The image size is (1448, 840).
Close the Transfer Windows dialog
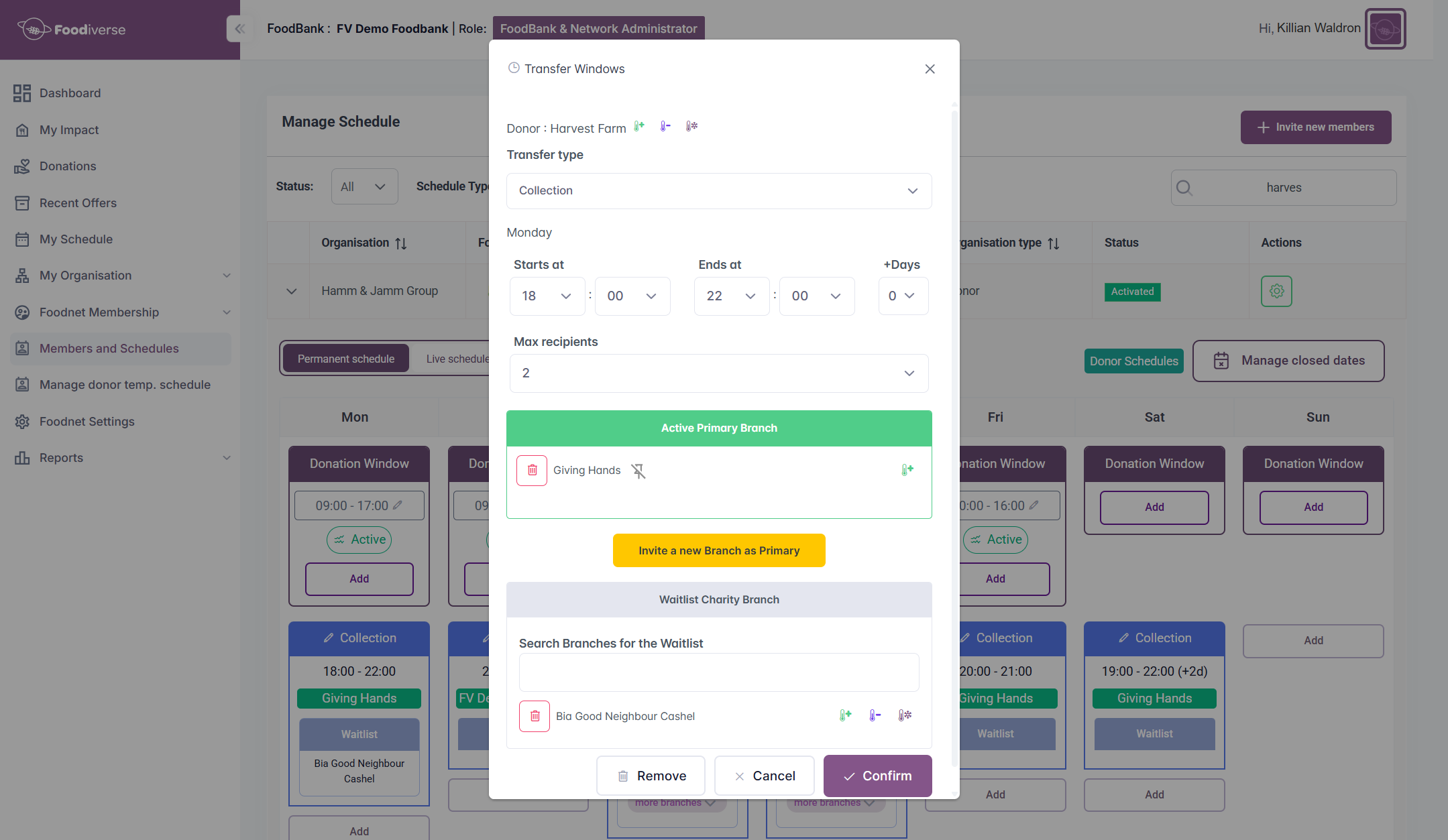[930, 69]
